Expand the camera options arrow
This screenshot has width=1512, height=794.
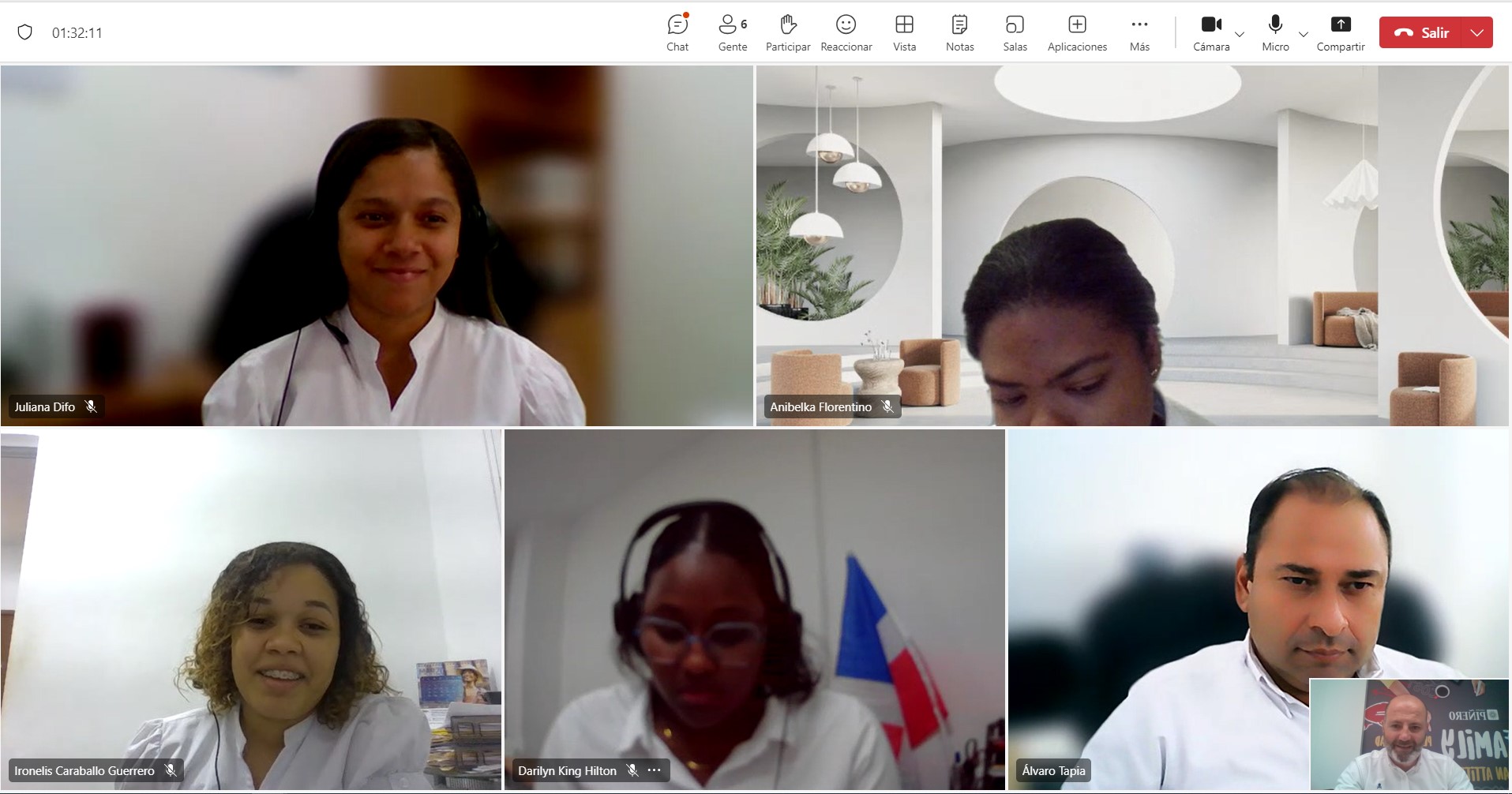(1240, 34)
